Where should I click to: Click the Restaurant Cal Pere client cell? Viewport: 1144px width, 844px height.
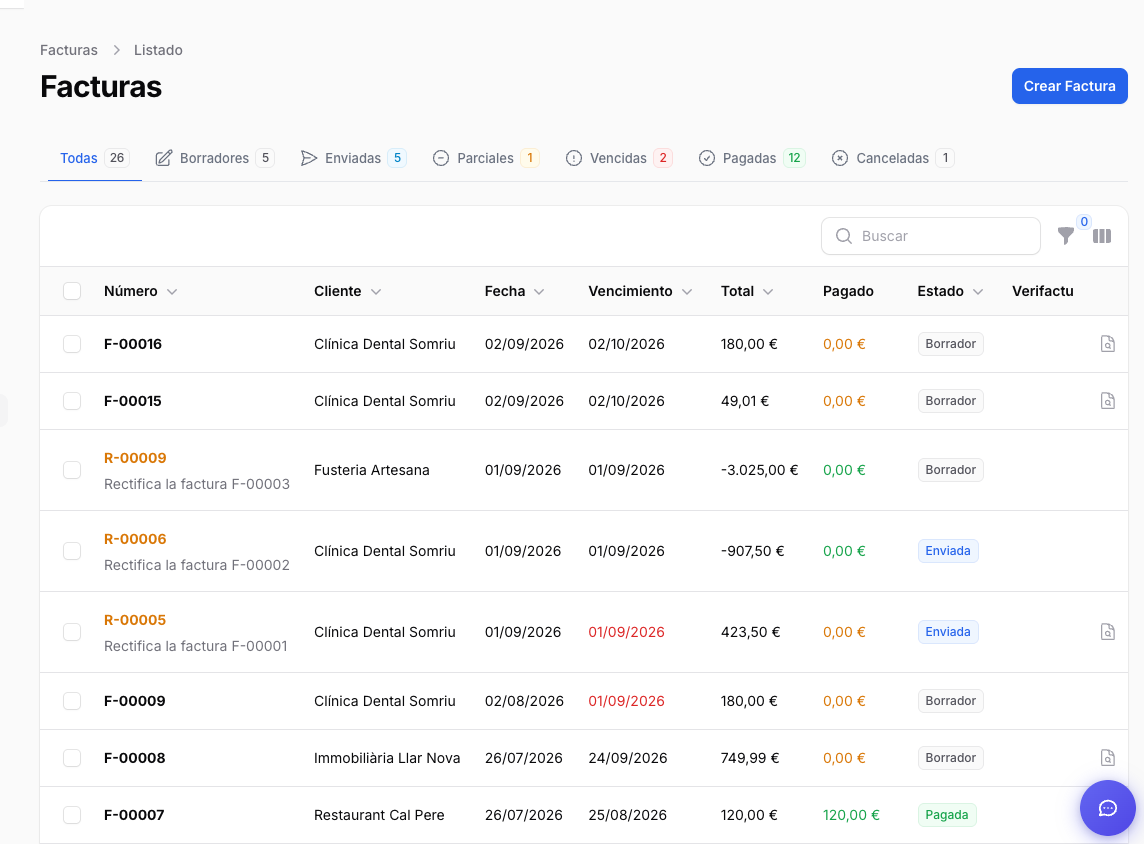tap(379, 815)
